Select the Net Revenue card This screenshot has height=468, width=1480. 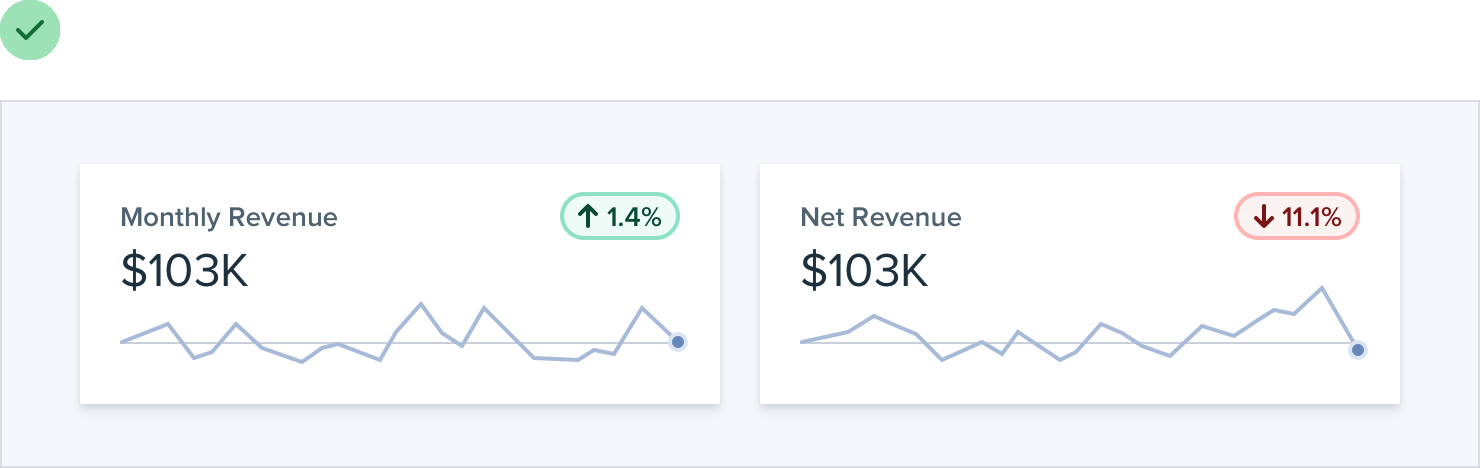[x=1080, y=380]
